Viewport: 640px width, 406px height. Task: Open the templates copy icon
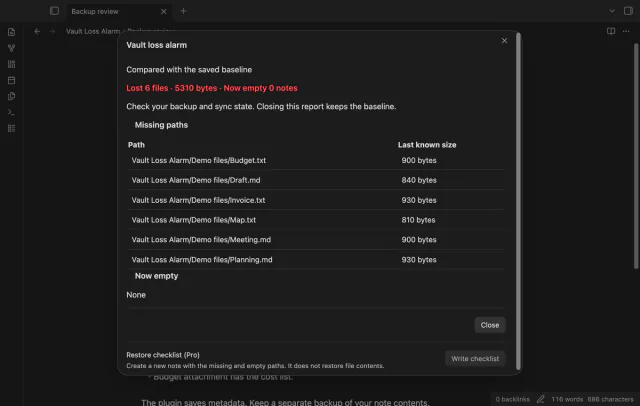tap(11, 96)
